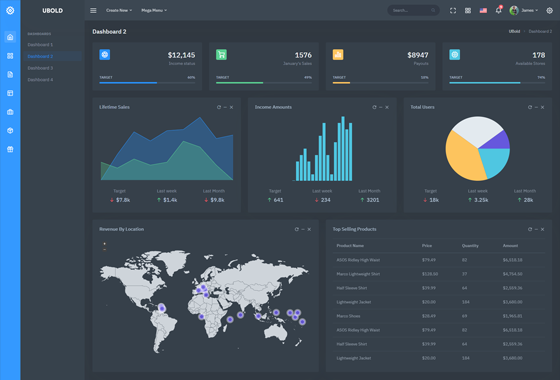Open the apps grid icon in the top bar
This screenshot has width=560, height=380.
(x=468, y=10)
